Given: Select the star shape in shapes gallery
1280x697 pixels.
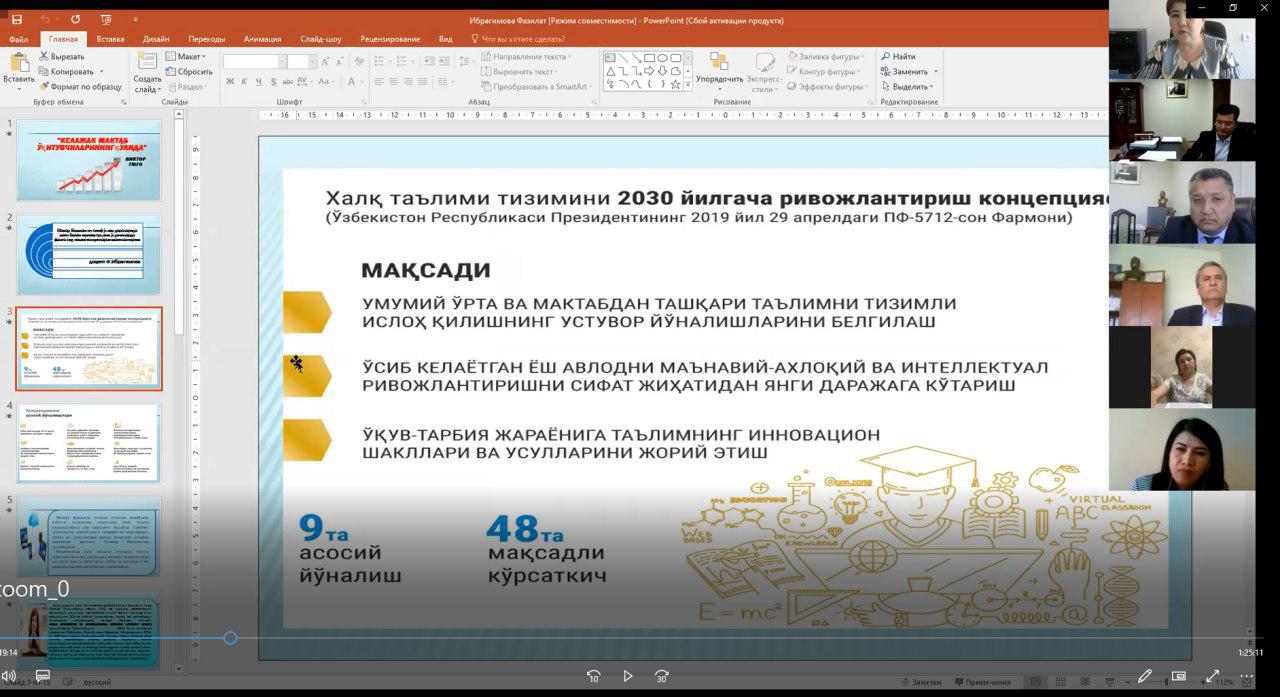Looking at the screenshot, I should click(675, 84).
